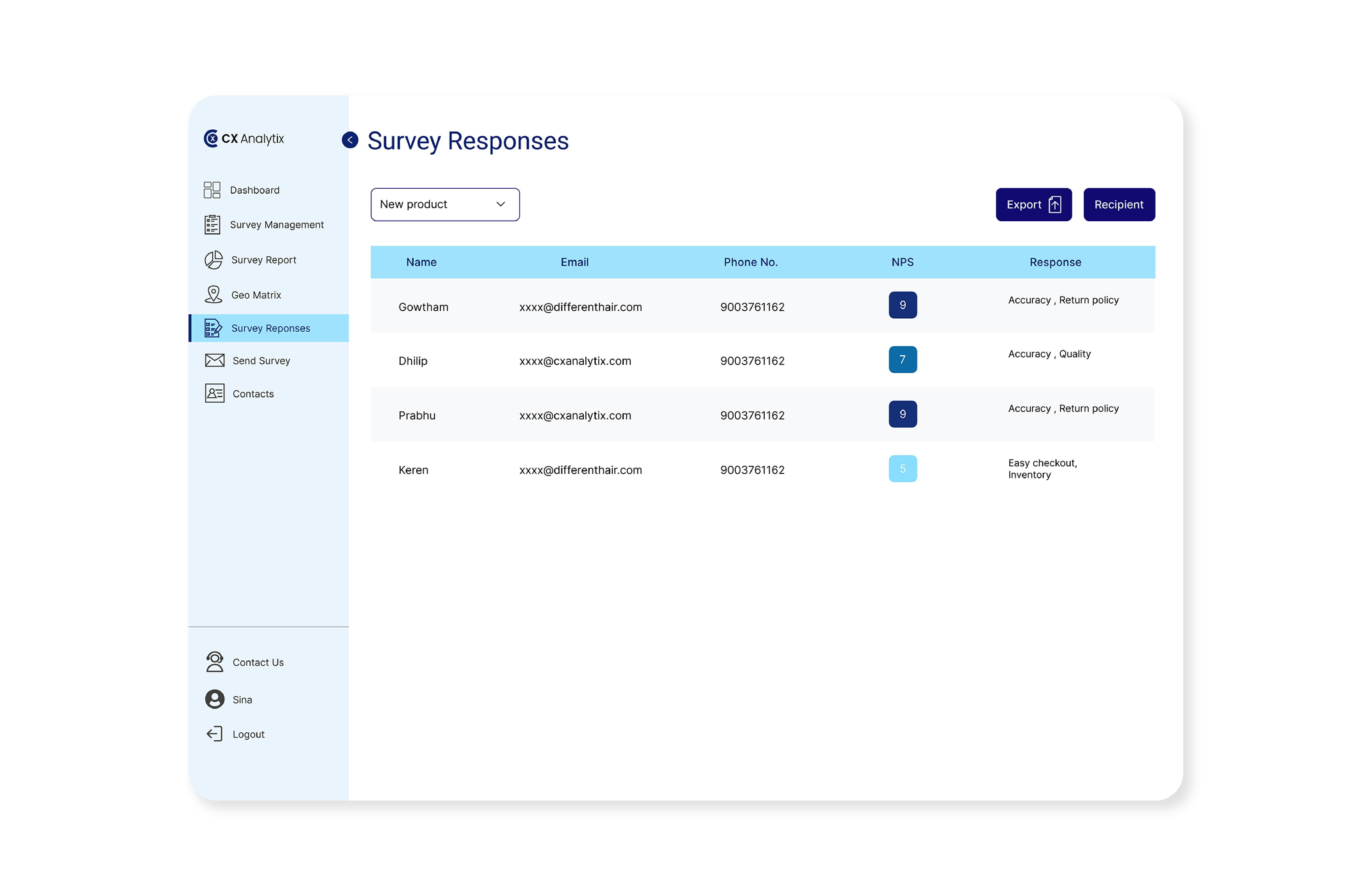Click Keren's phone number 9003761162
Viewport: 1372px width, 896px height.
752,470
